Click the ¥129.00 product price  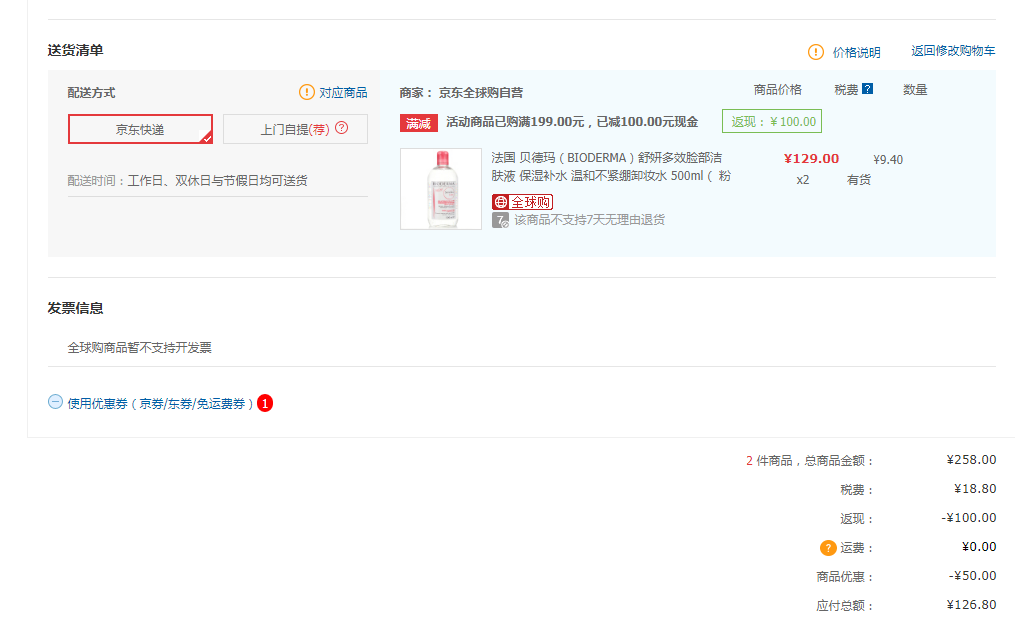coord(811,159)
